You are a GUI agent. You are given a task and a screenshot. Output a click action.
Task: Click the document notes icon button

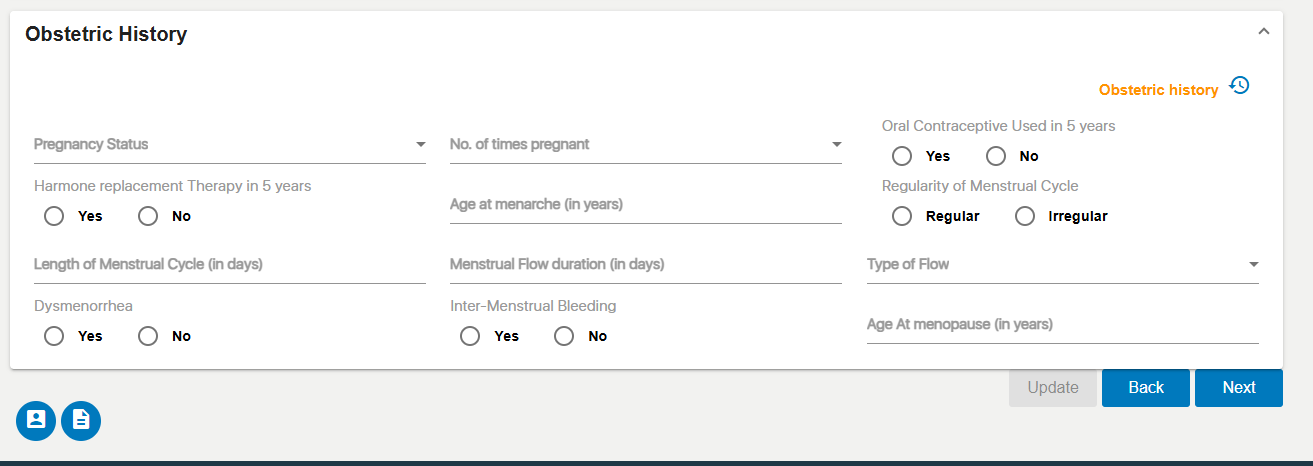(81, 420)
